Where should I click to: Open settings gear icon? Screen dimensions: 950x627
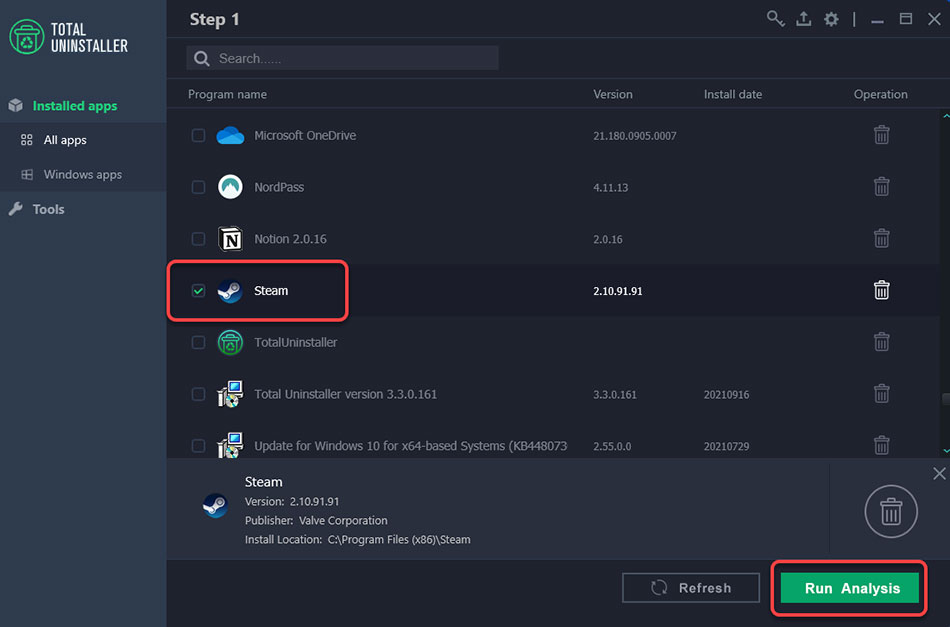(x=831, y=19)
